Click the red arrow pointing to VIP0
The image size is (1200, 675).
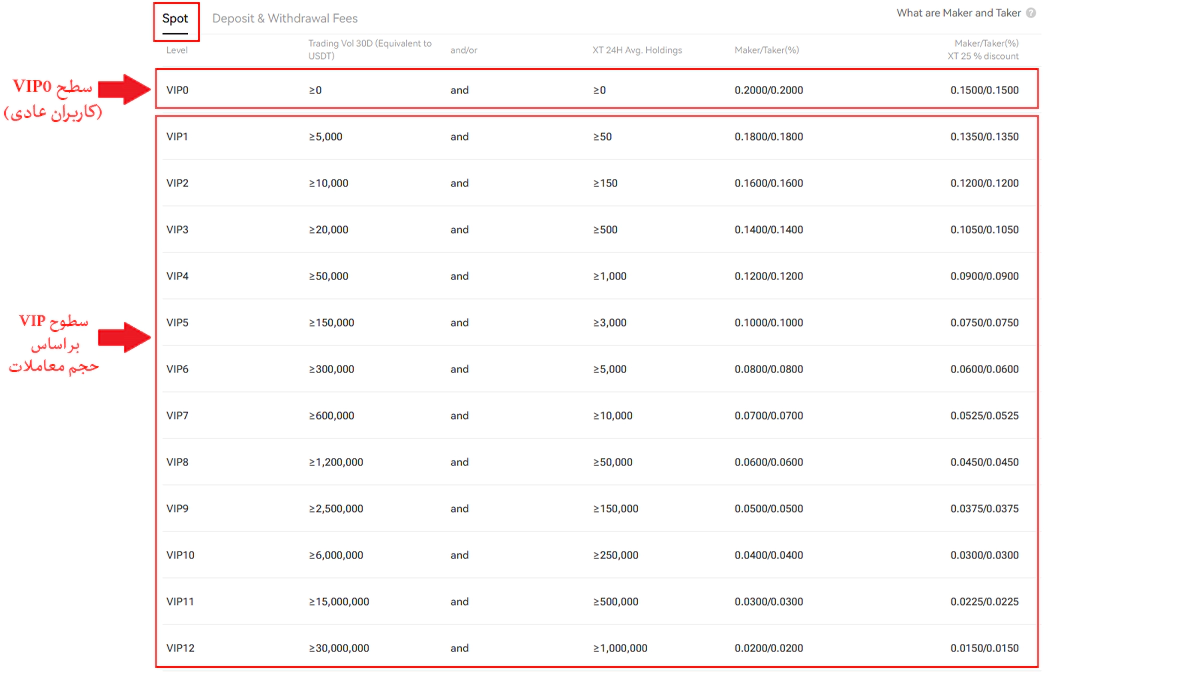124,88
